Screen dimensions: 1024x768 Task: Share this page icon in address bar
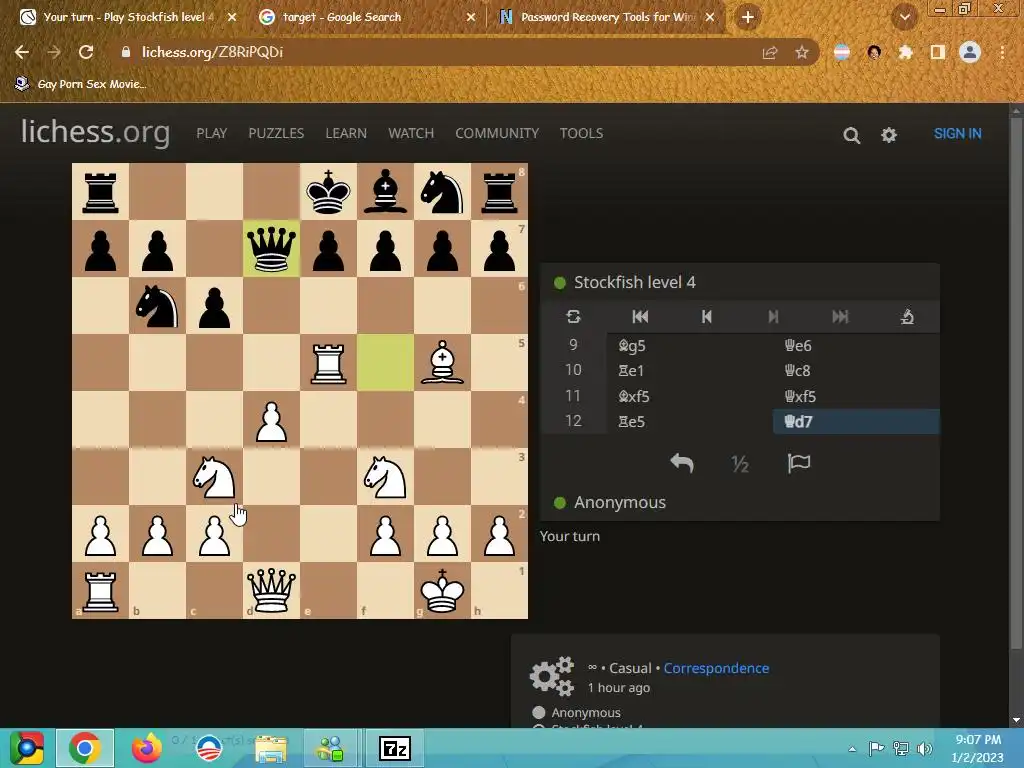click(x=770, y=52)
